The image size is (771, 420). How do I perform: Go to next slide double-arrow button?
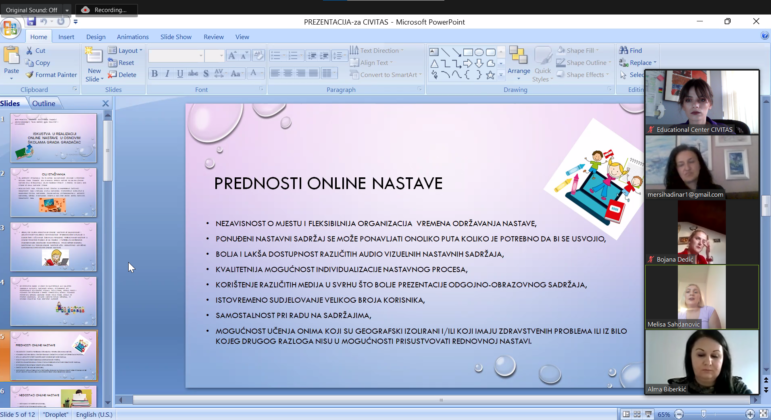click(x=766, y=390)
